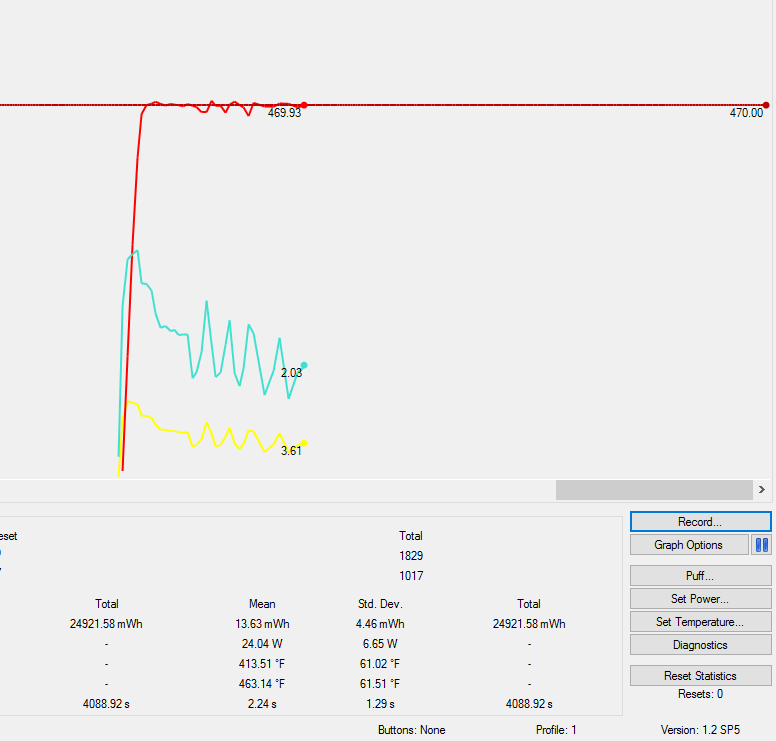Launch the Diagnostics window
776x741 pixels.
(x=700, y=645)
